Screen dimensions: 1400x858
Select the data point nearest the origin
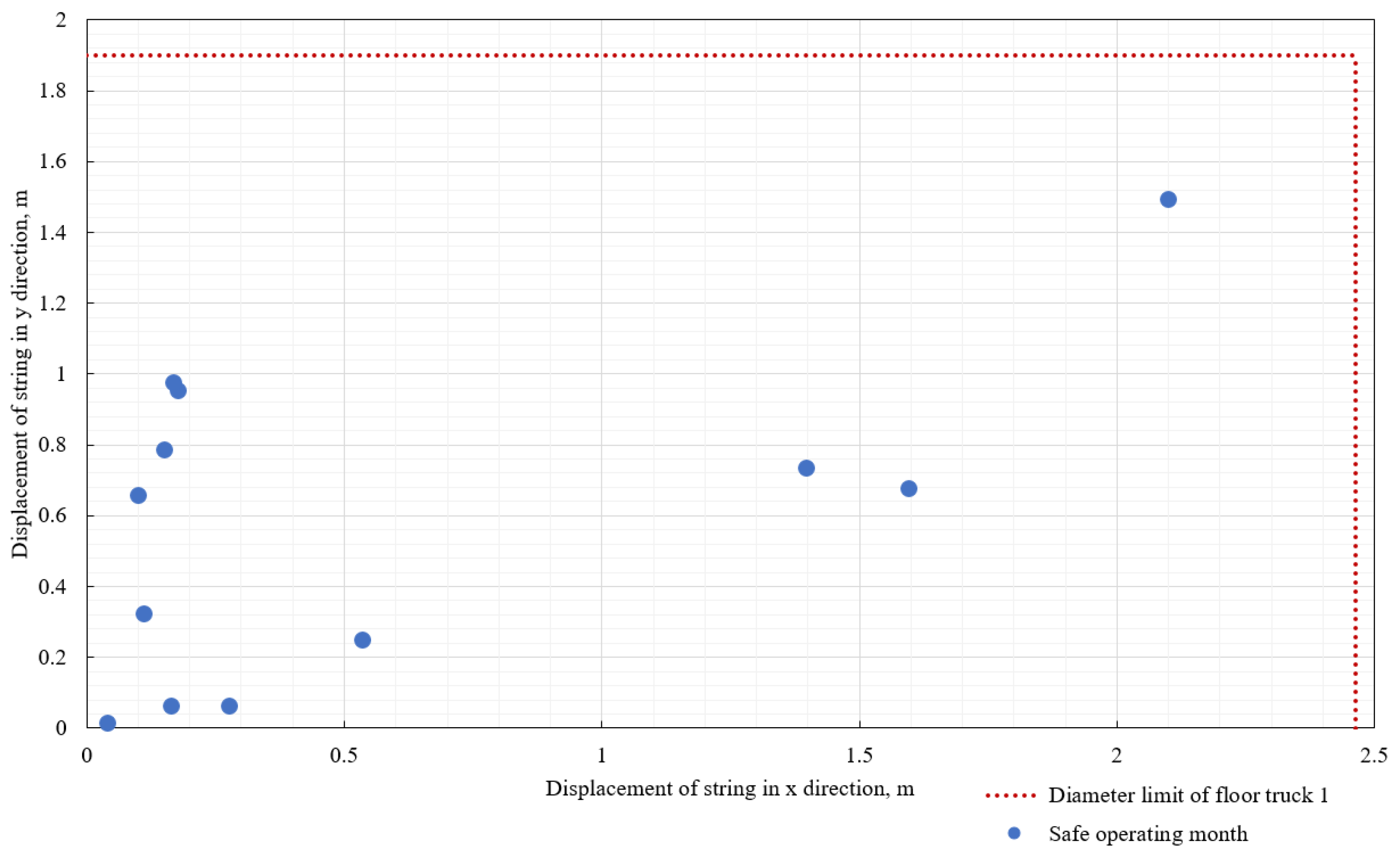tap(108, 723)
